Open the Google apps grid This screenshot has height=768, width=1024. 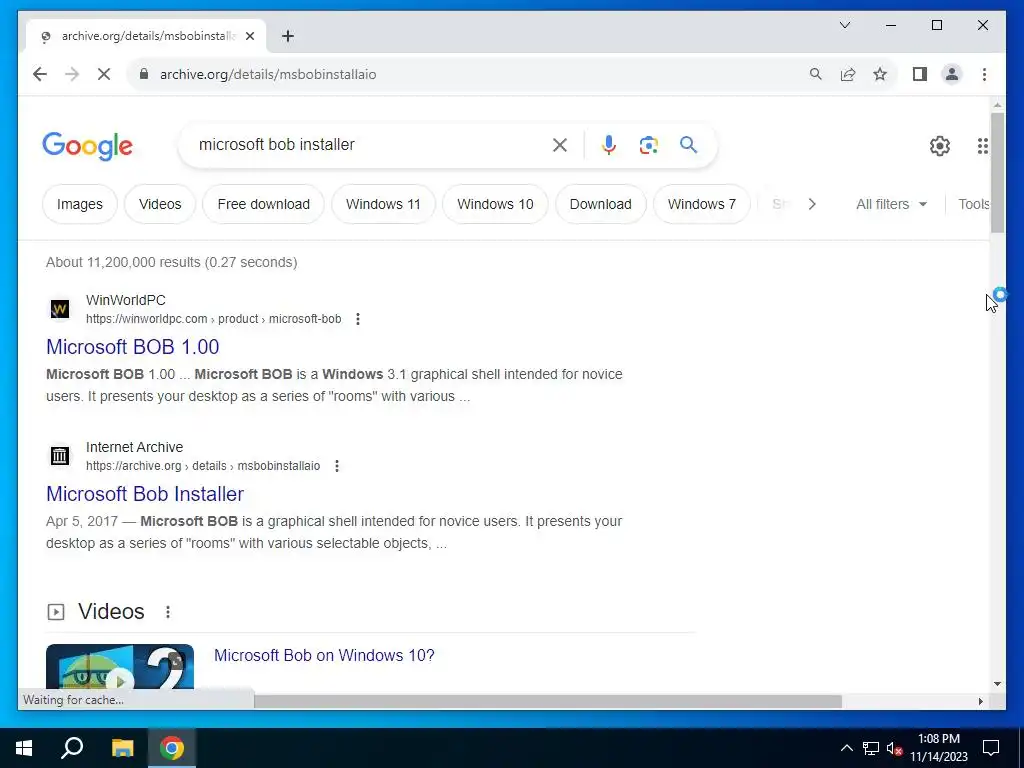tap(983, 146)
